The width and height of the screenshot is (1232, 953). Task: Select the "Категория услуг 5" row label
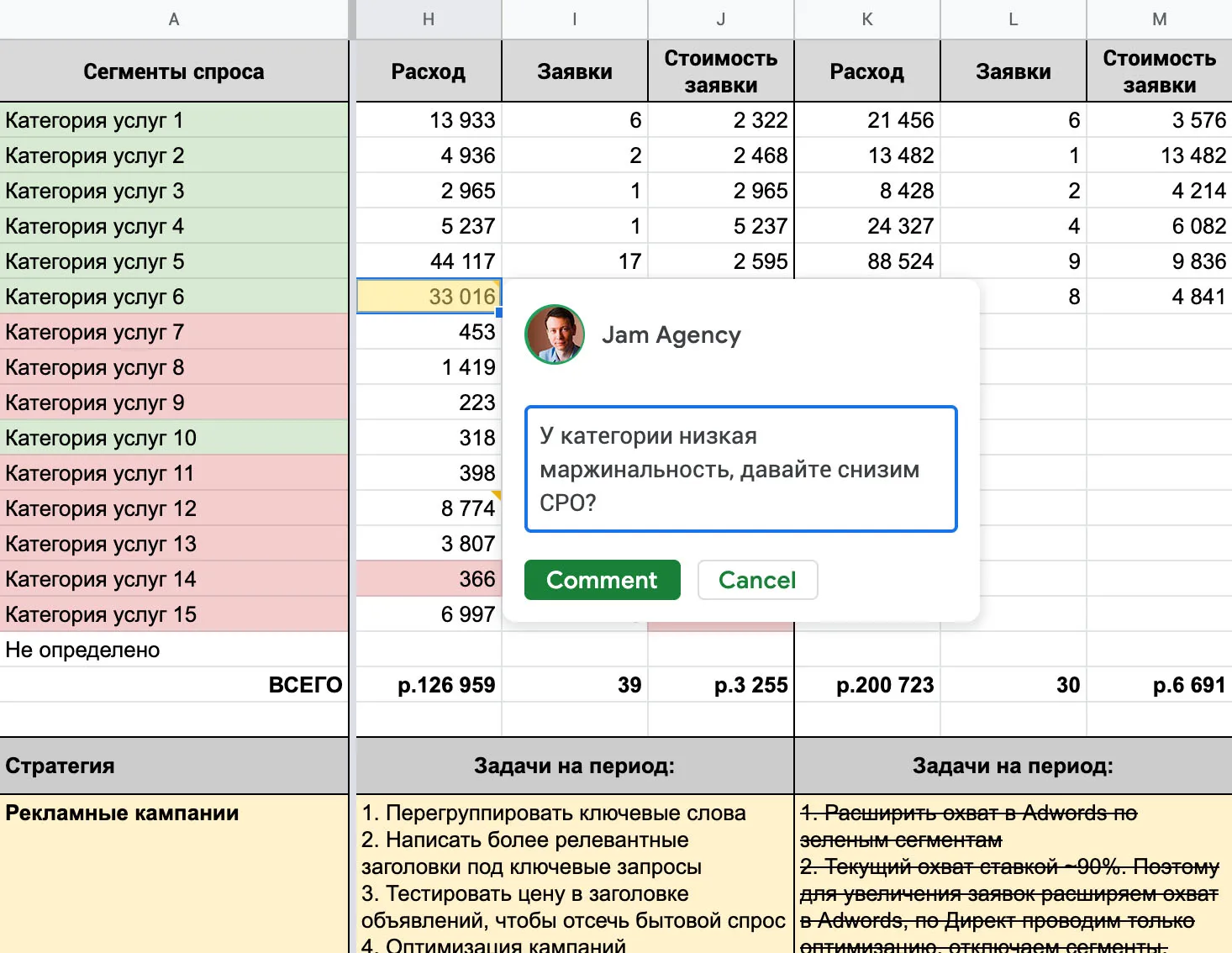[x=174, y=261]
